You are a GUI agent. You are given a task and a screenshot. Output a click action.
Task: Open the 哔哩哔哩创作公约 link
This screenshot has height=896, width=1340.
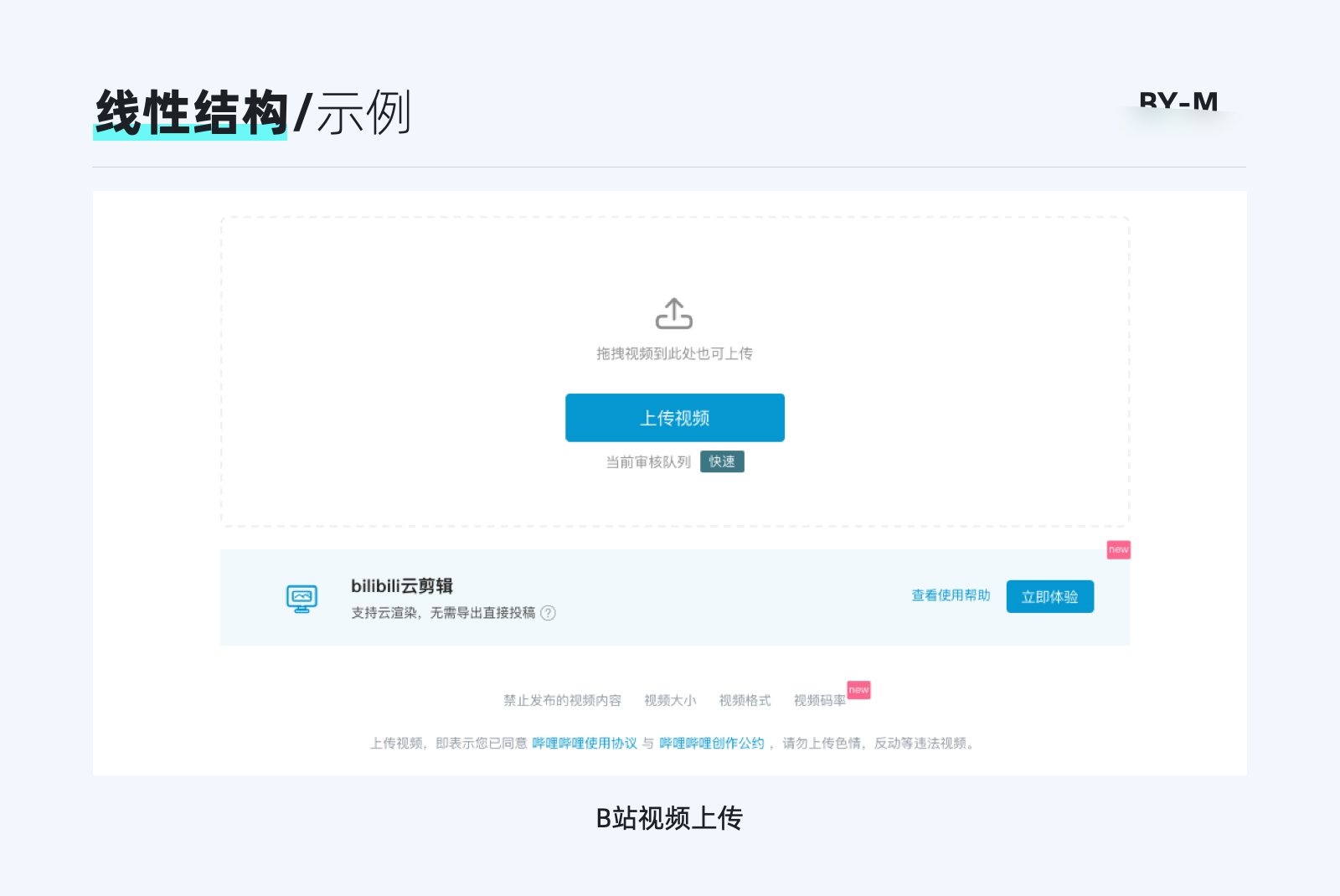click(712, 744)
